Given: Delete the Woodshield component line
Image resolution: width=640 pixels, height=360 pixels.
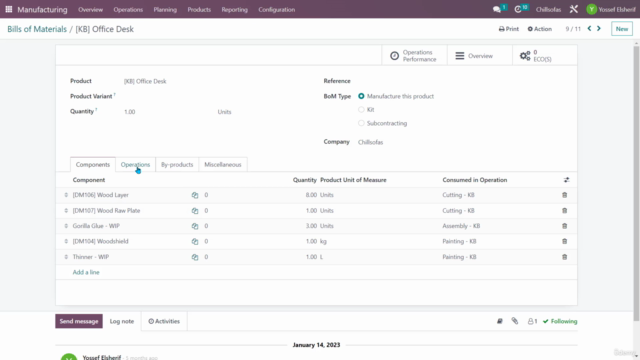Looking at the screenshot, I should (564, 241).
